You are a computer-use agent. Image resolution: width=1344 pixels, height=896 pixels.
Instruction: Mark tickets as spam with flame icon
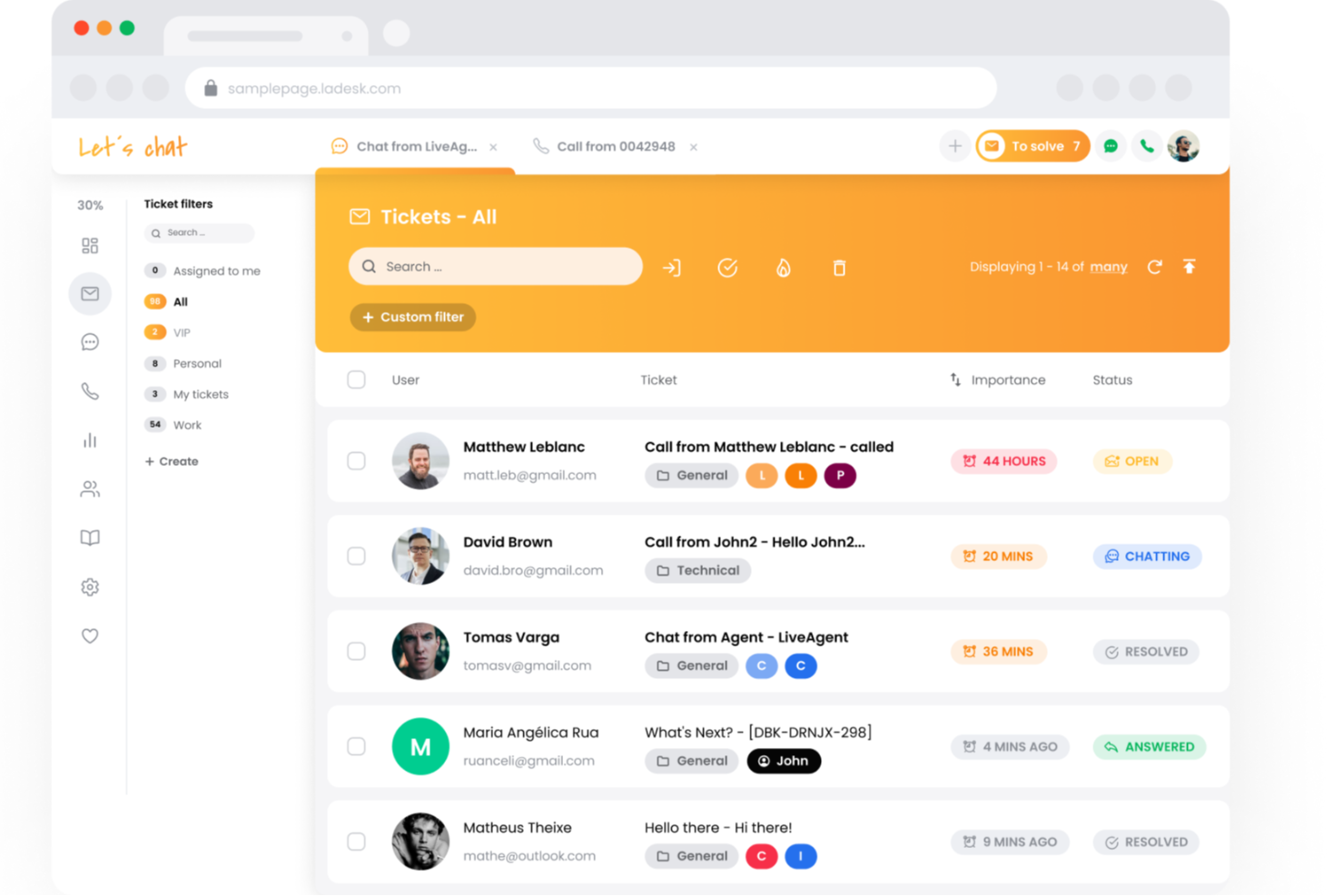click(x=783, y=267)
